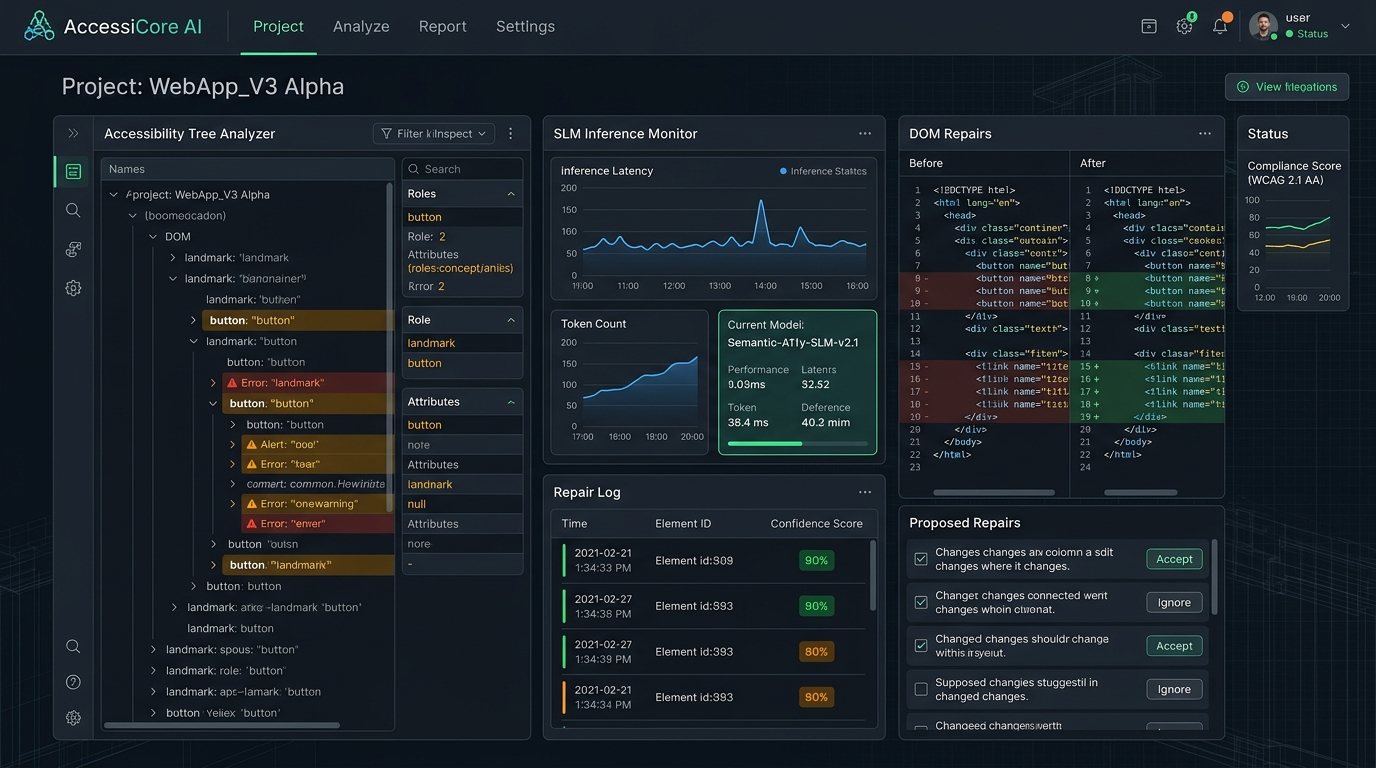1376x768 pixels.
Task: Open the Filter & Inspect dropdown
Action: click(x=434, y=133)
